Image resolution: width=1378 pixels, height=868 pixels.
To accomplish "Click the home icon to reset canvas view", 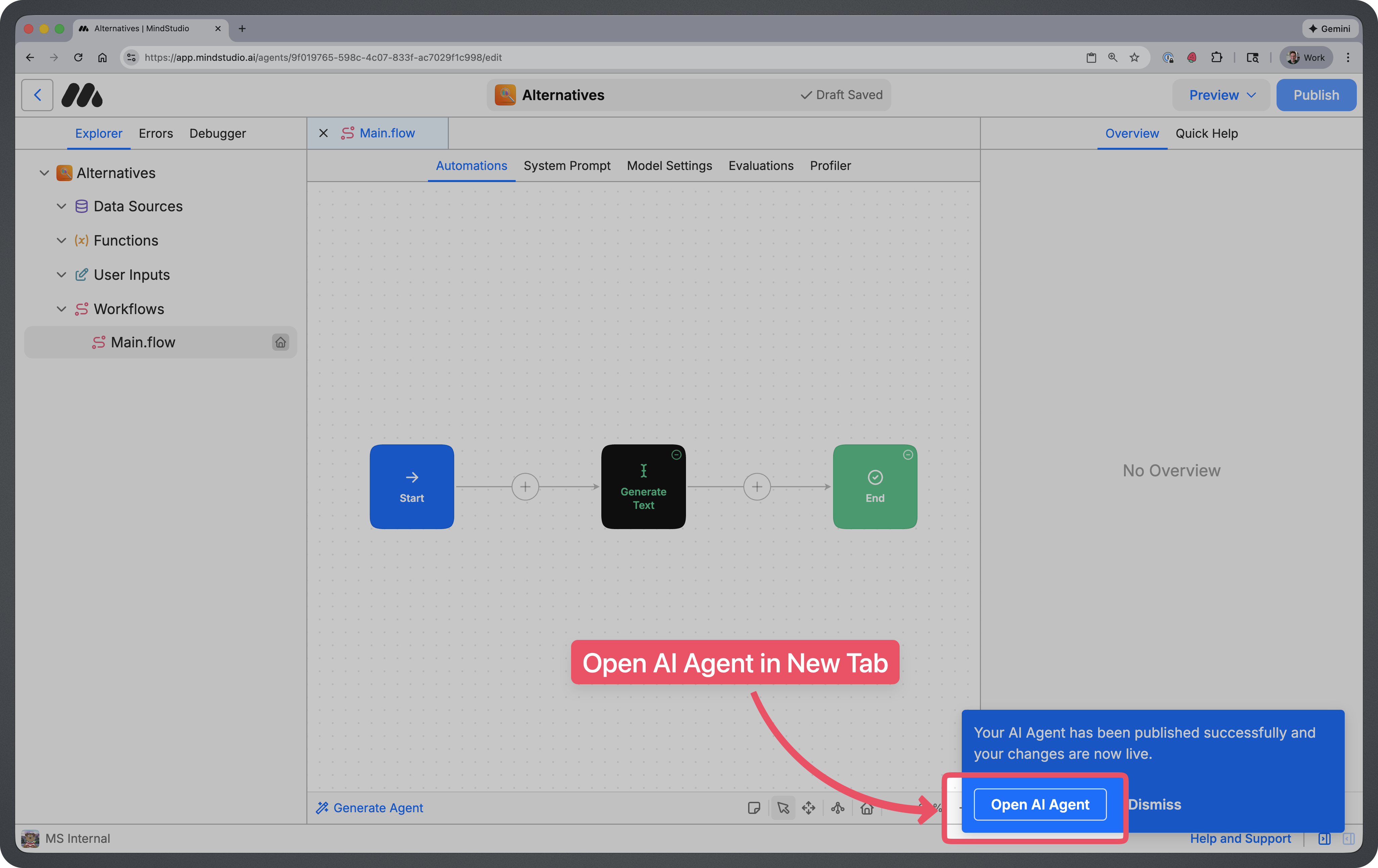I will tap(866, 808).
